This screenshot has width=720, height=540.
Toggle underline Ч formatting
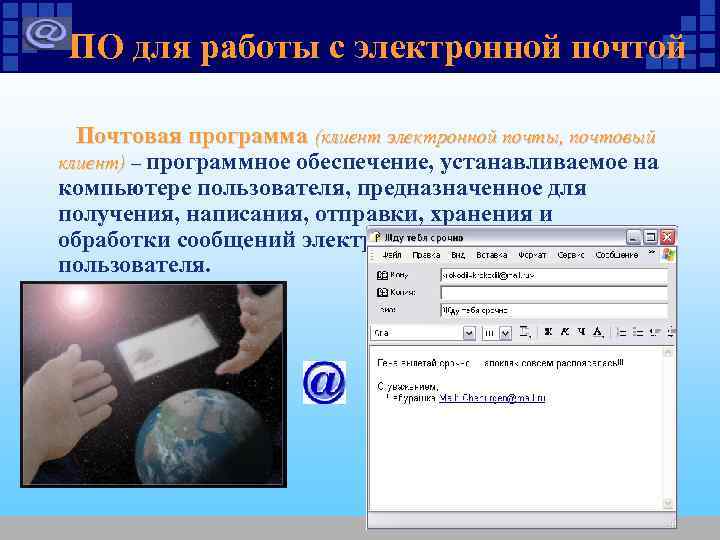(581, 332)
